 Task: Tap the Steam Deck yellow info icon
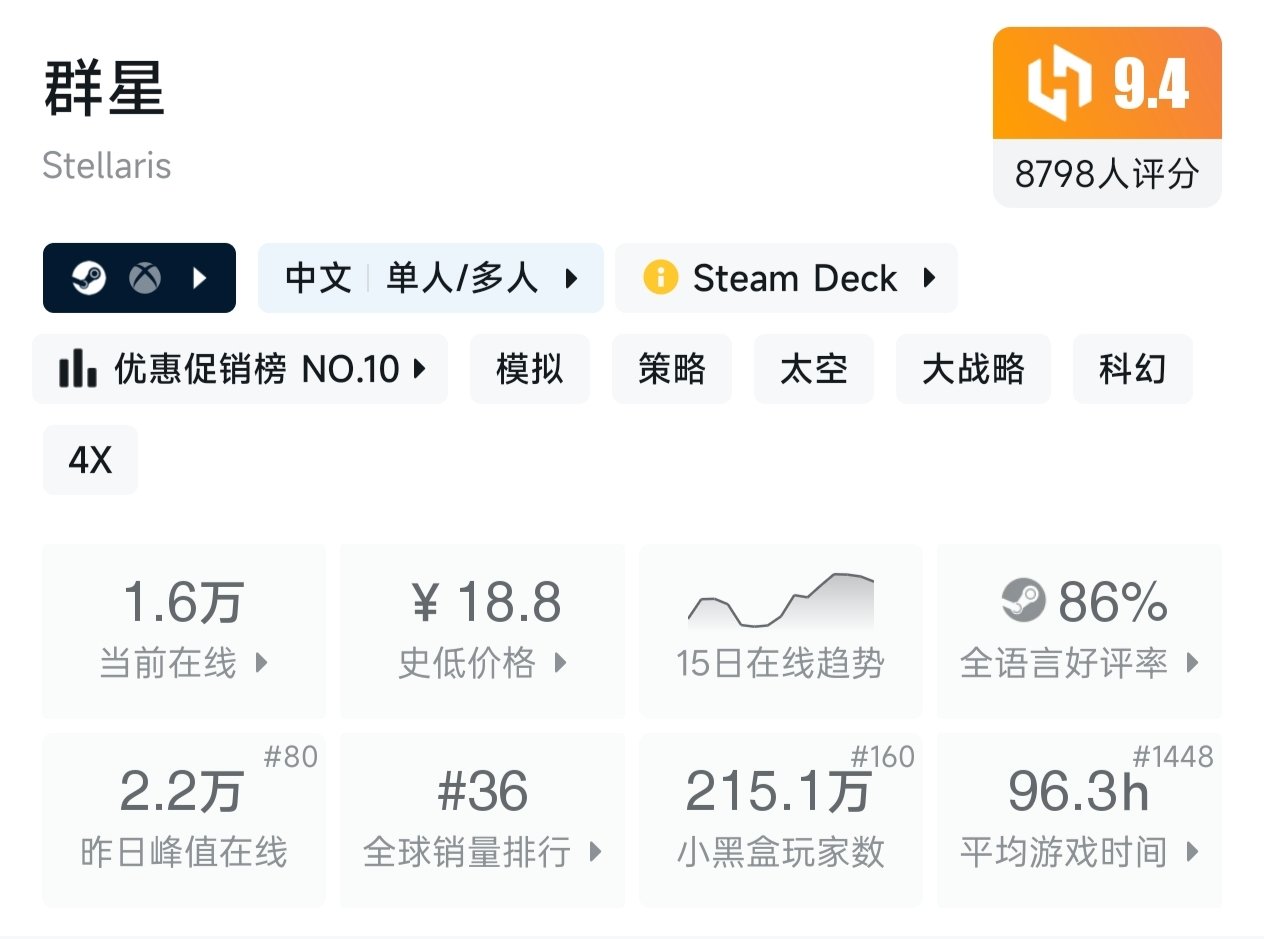coord(660,278)
